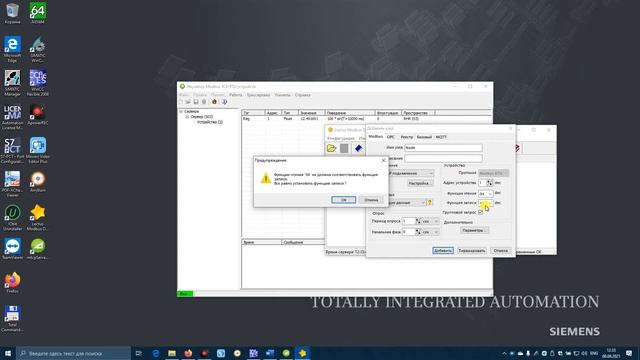Open the Функция чтения dropdown
640x360 pixels.
[x=485, y=193]
